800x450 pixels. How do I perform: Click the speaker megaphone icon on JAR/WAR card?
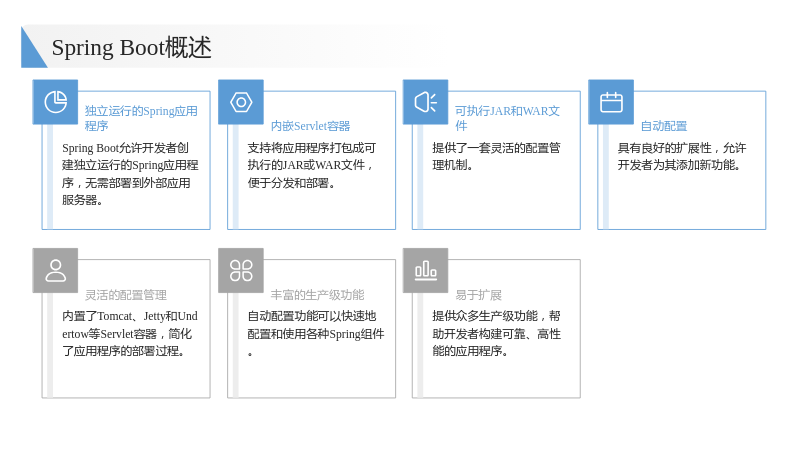(426, 102)
